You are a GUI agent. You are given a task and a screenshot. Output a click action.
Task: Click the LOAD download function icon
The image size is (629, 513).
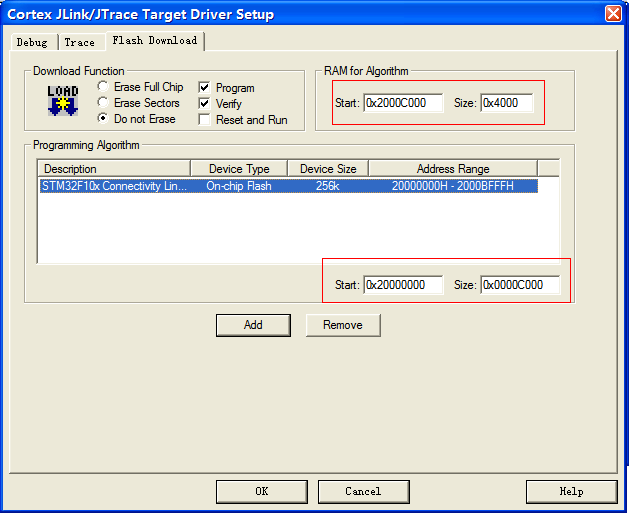(63, 100)
